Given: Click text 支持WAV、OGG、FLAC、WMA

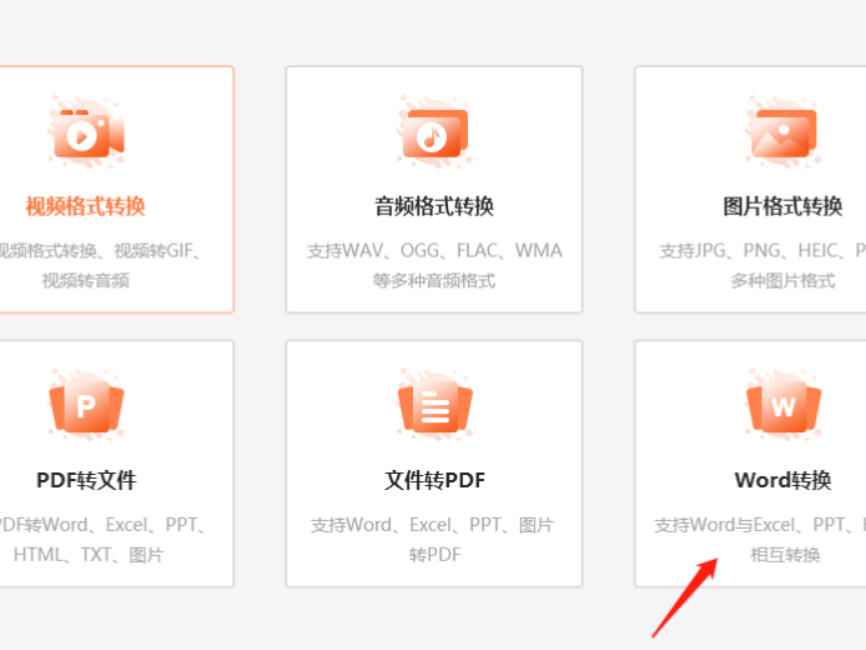Looking at the screenshot, I should 435,251.
